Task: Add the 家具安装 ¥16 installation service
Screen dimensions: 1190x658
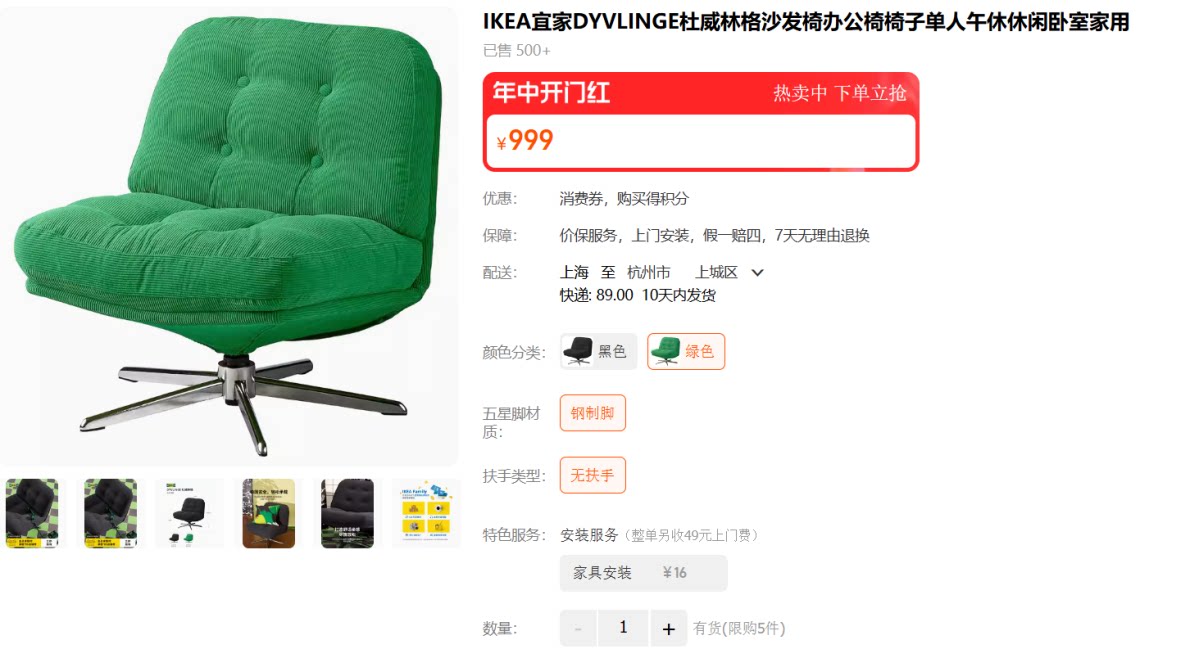Action: pyautogui.click(x=644, y=573)
